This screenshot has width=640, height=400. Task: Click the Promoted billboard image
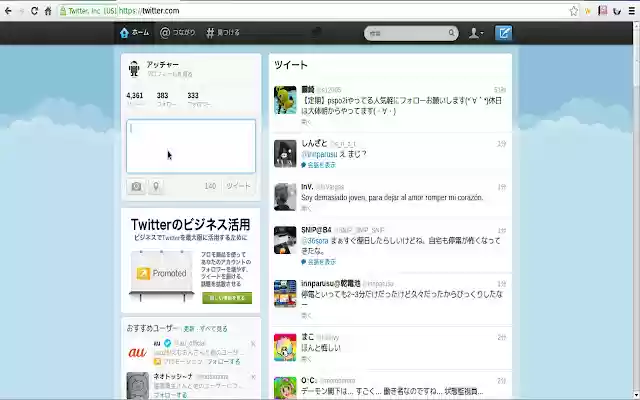tap(162, 274)
